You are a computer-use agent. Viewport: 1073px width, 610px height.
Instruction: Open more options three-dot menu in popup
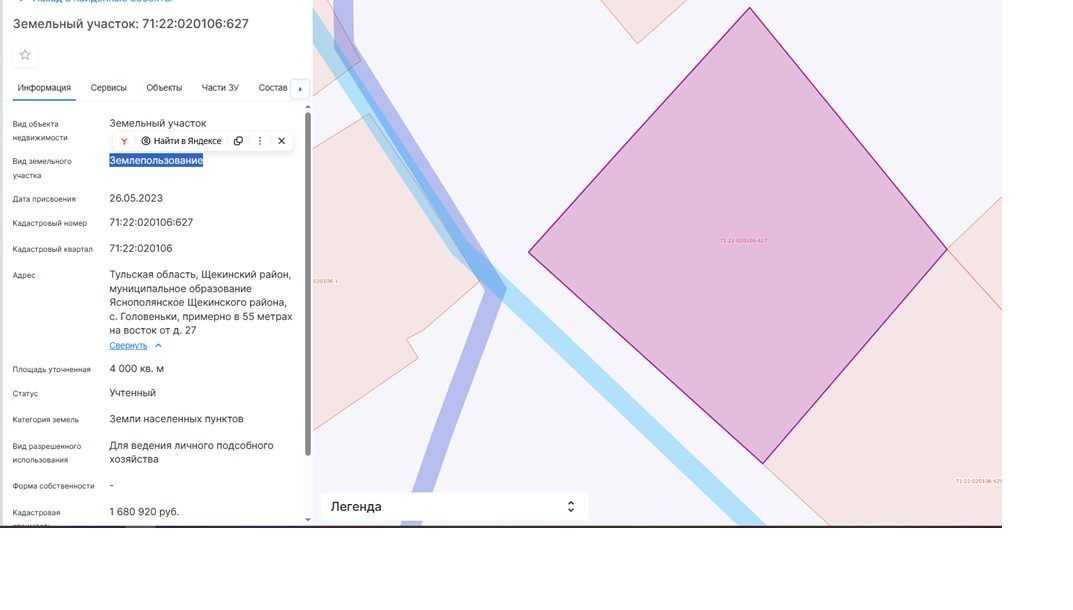(259, 141)
